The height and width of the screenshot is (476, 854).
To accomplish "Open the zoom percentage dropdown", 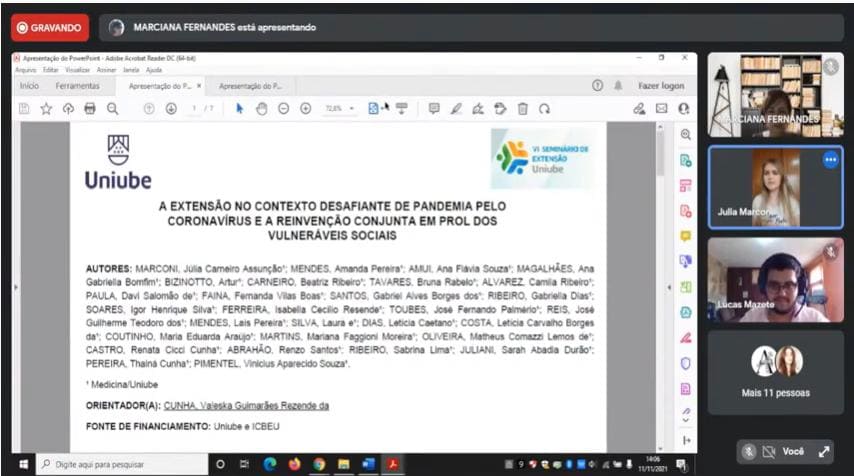I will (x=340, y=109).
